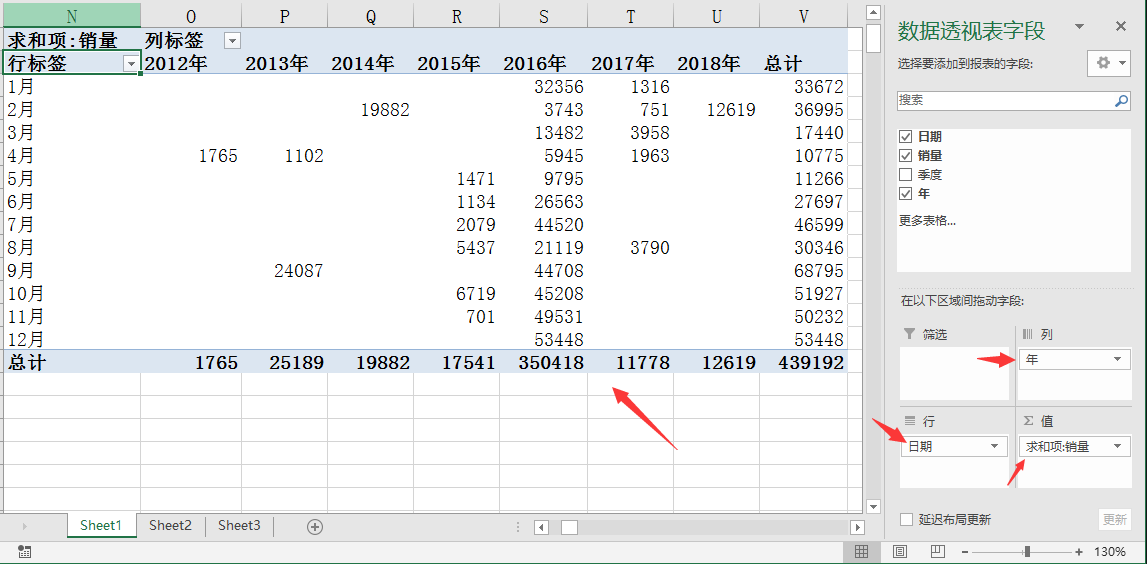Viewport: 1147px width, 564px height.
Task: Select column V header
Action: 803,16
